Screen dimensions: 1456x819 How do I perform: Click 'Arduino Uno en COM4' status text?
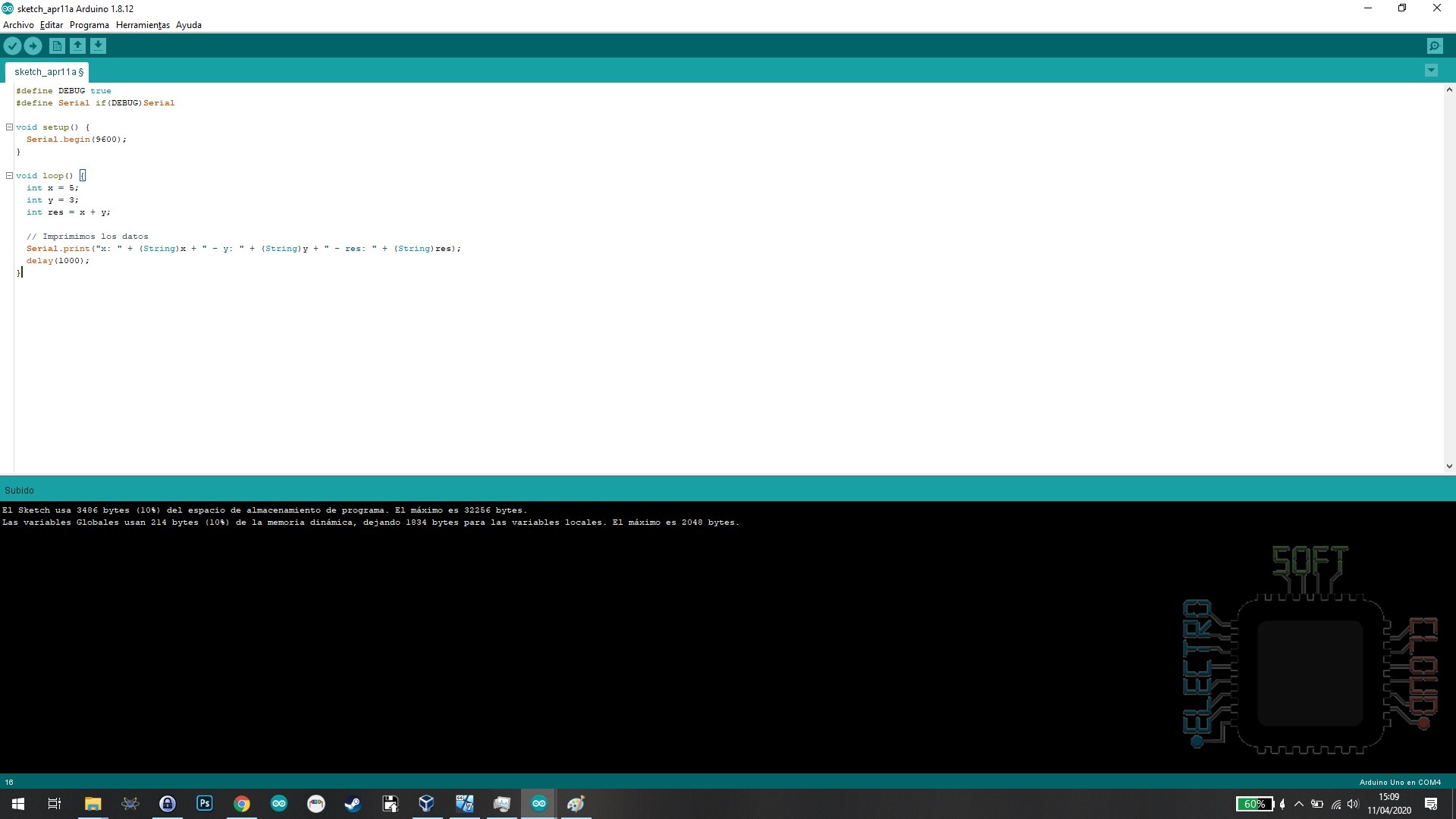[1400, 782]
